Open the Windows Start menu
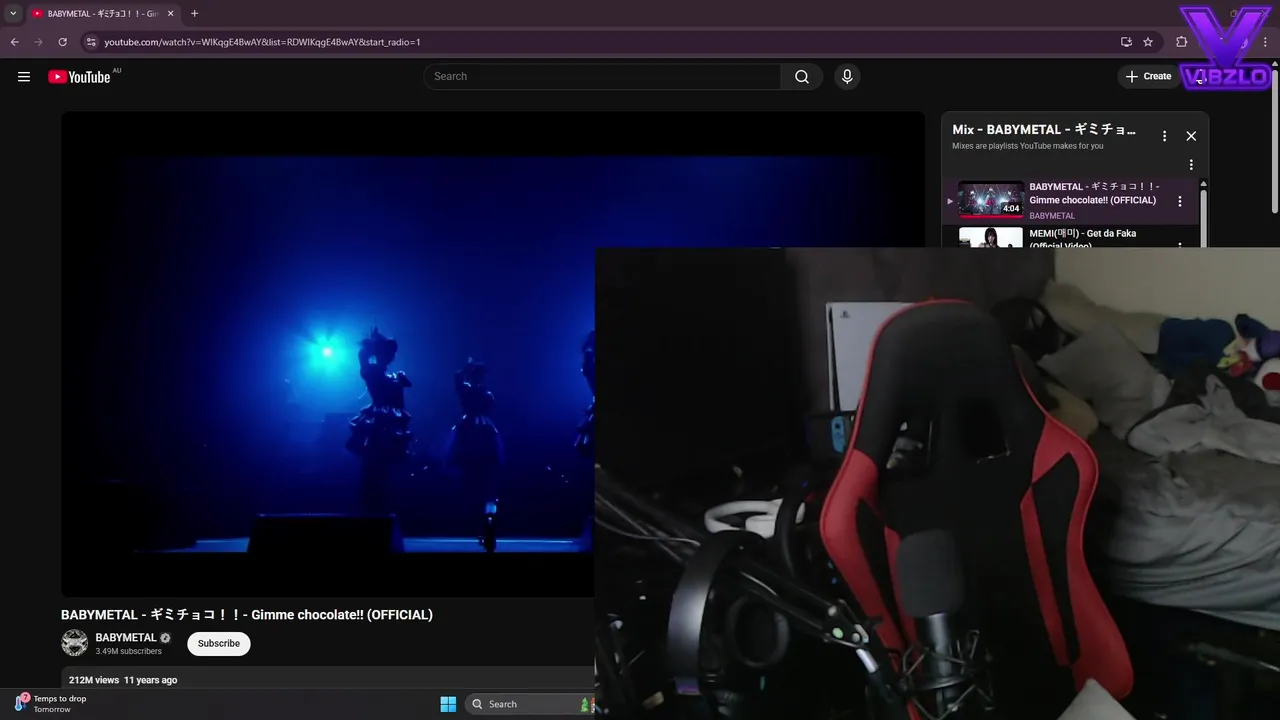Viewport: 1280px width, 720px height. pyautogui.click(x=448, y=704)
